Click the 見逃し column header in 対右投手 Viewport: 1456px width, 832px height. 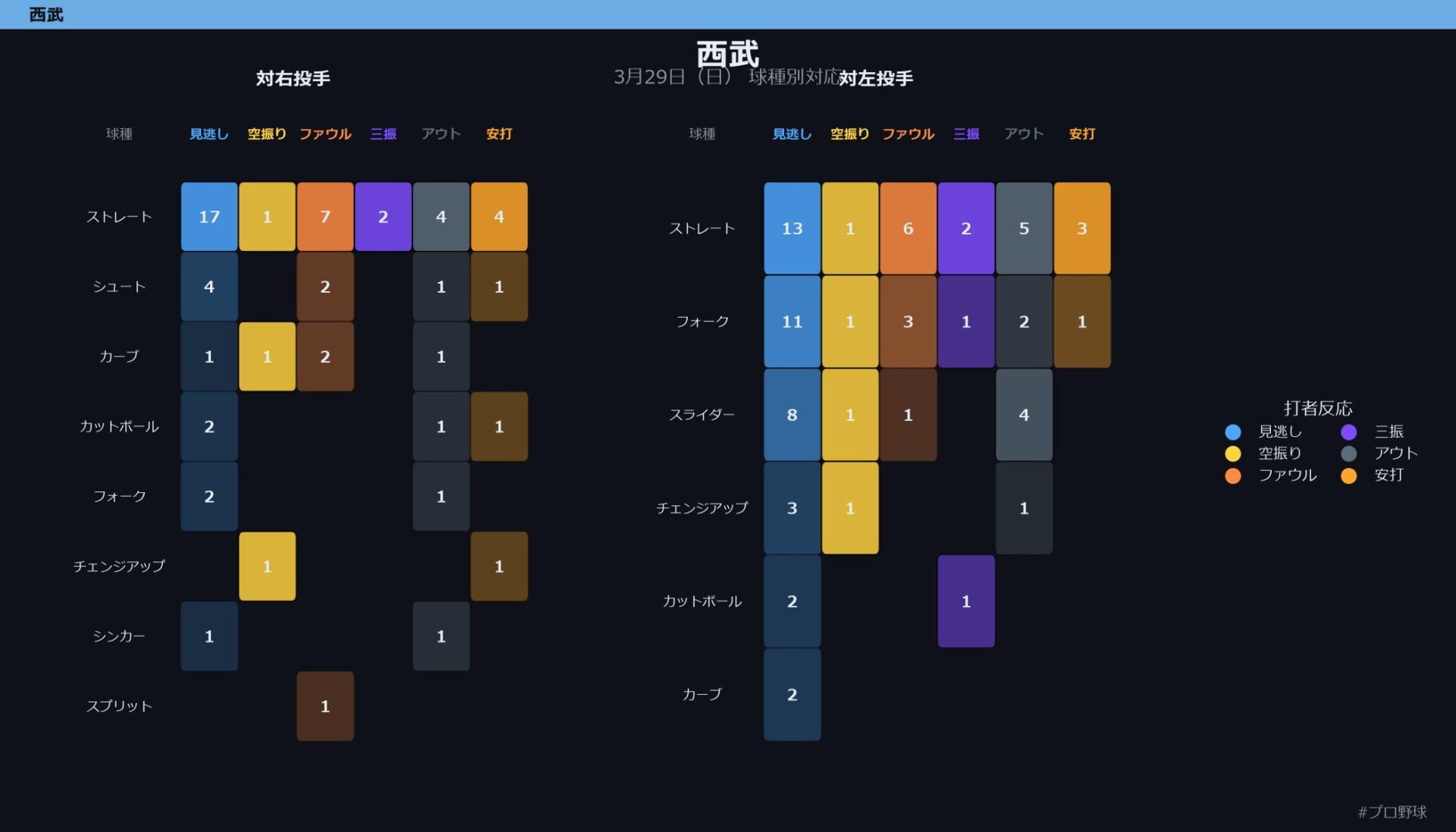(x=209, y=133)
